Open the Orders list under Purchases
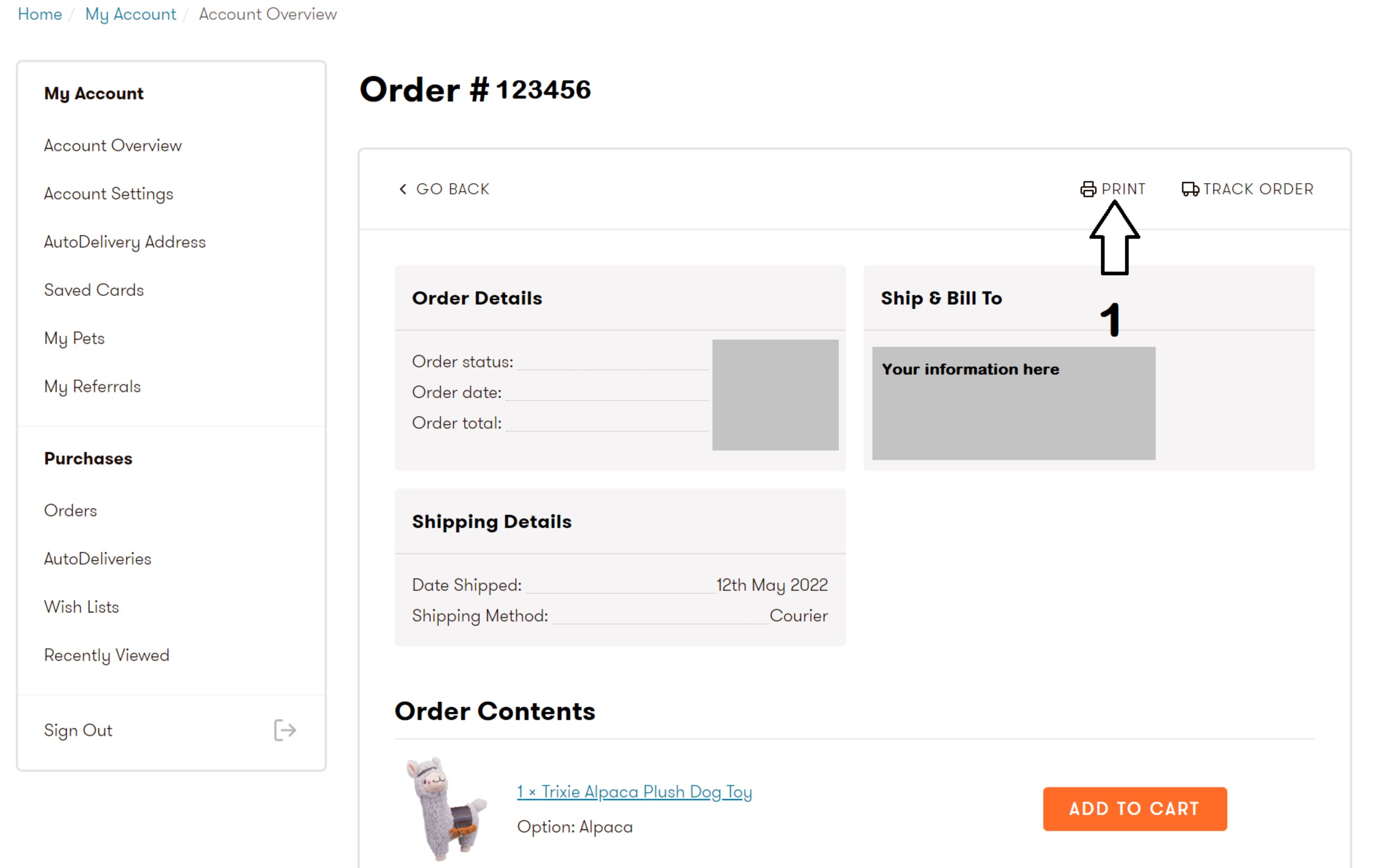Viewport: 1386px width, 868px height. [x=70, y=510]
